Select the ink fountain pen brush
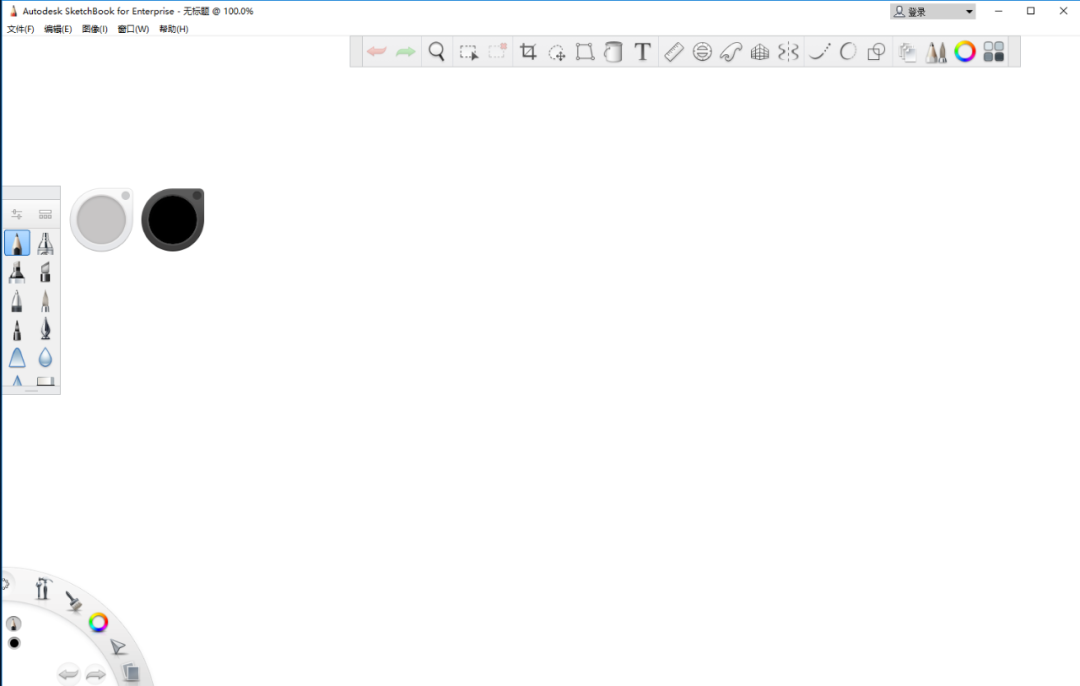The image size is (1080, 686). (x=45, y=329)
